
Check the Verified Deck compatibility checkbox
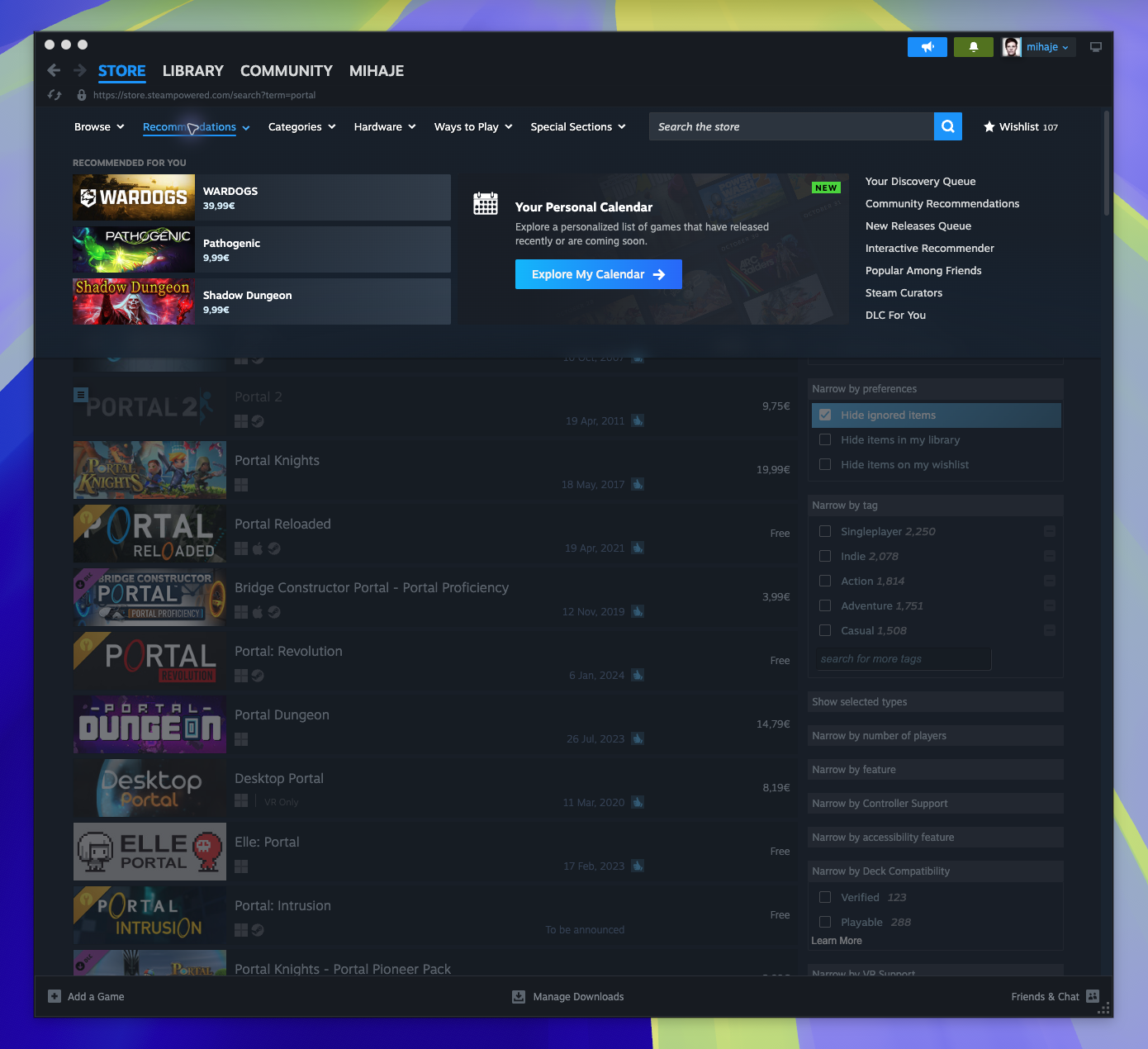pyautogui.click(x=825, y=897)
